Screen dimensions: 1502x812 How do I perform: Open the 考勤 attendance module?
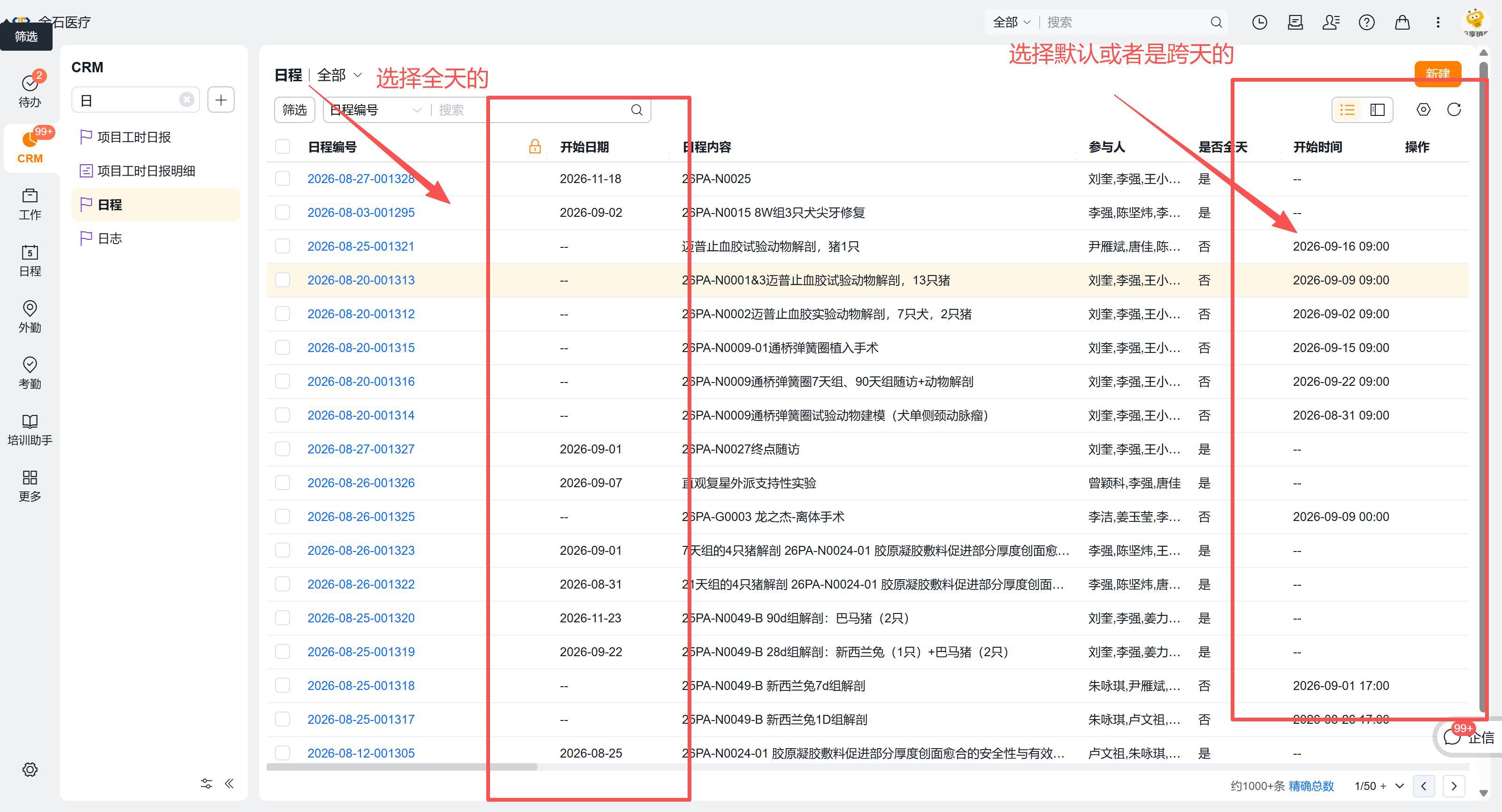pos(30,373)
